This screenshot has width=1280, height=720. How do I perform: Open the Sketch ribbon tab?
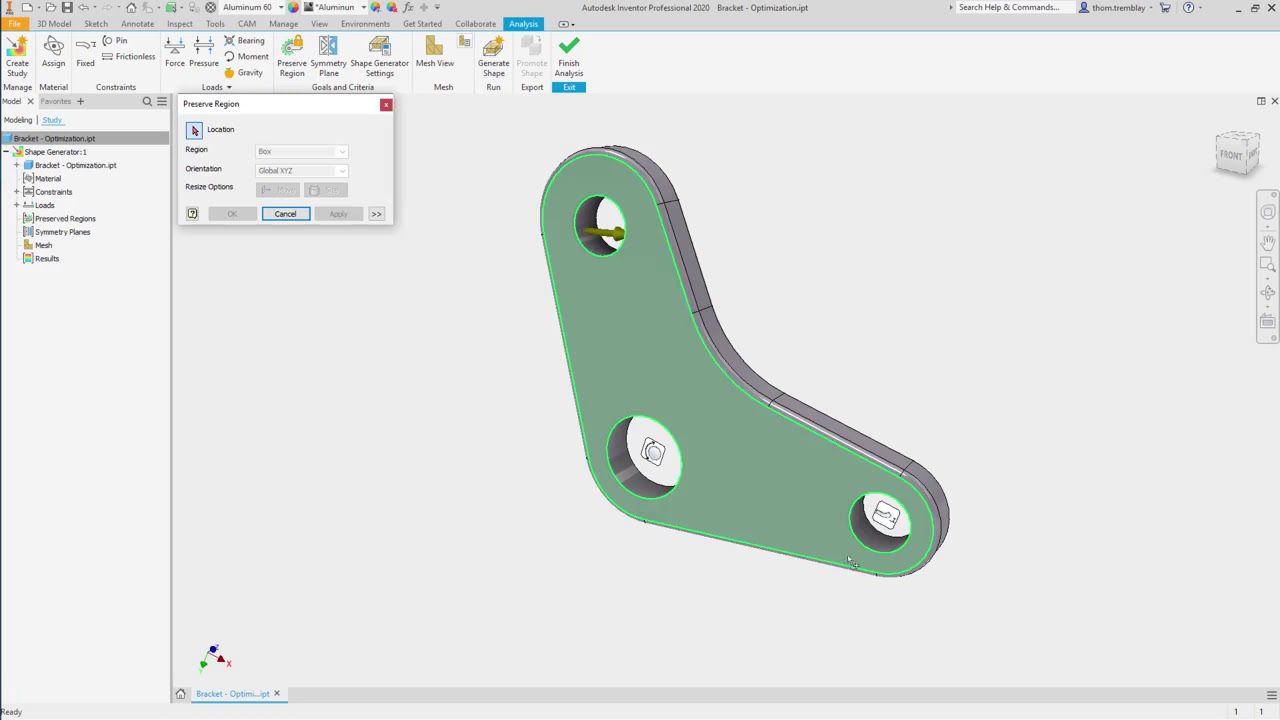click(96, 24)
